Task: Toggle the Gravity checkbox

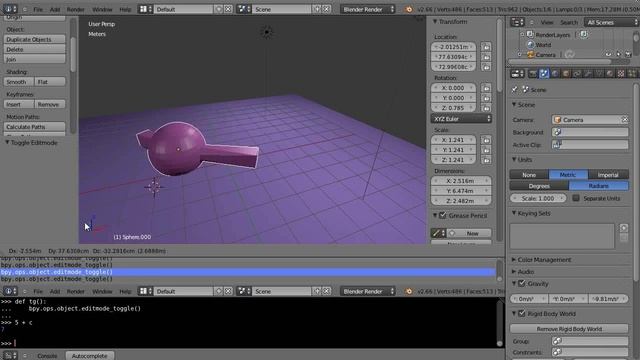Action: point(522,283)
